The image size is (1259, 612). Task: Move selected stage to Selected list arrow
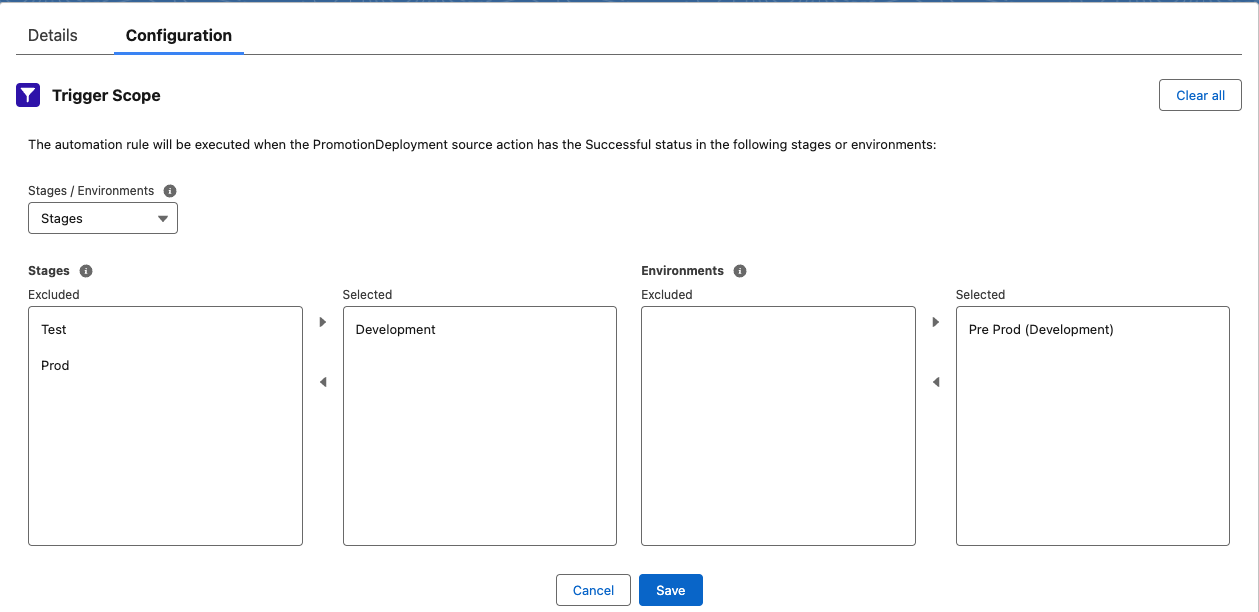click(x=322, y=322)
